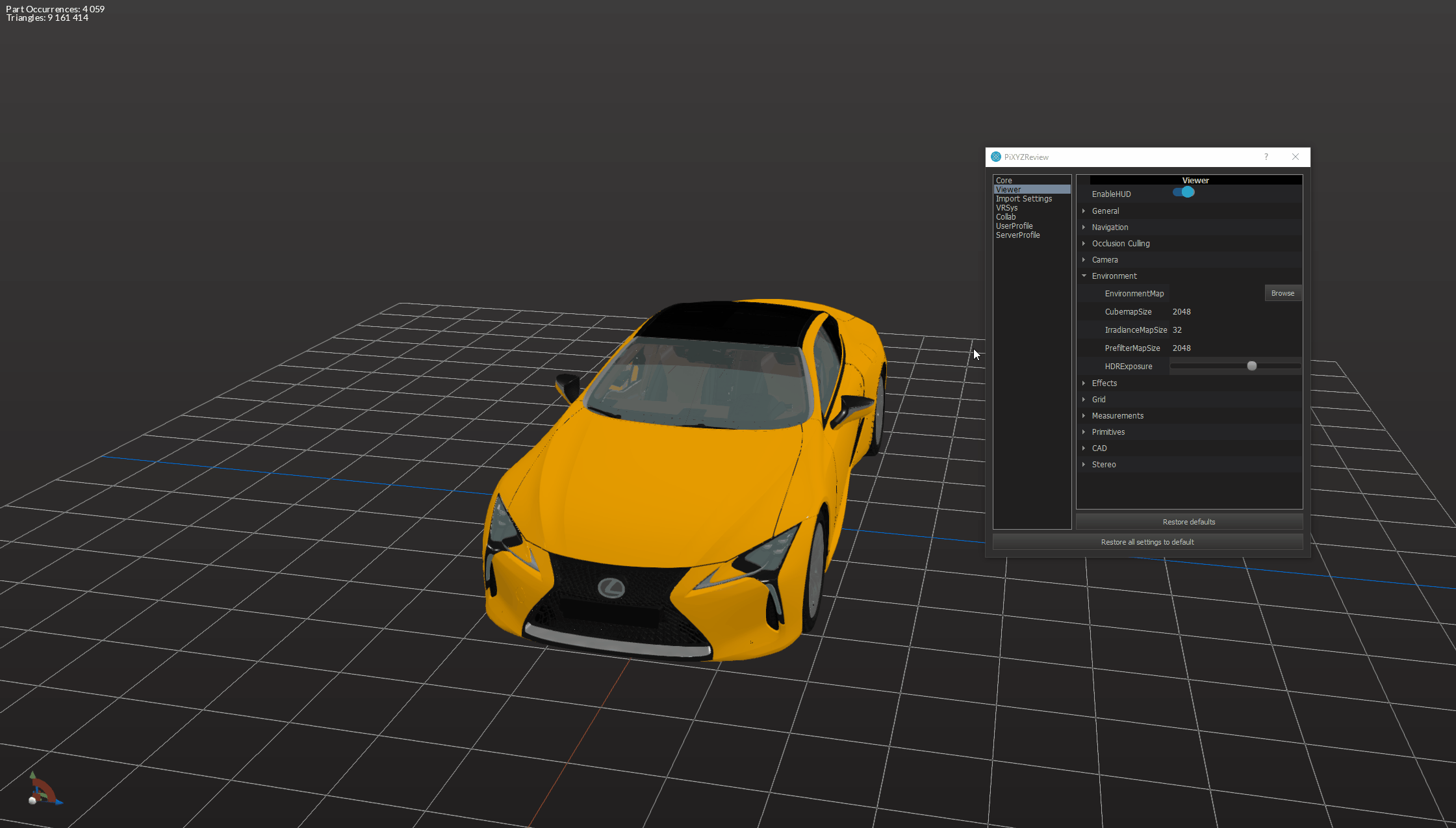Viewport: 1456px width, 828px height.
Task: Open Collab settings category
Action: click(1032, 216)
